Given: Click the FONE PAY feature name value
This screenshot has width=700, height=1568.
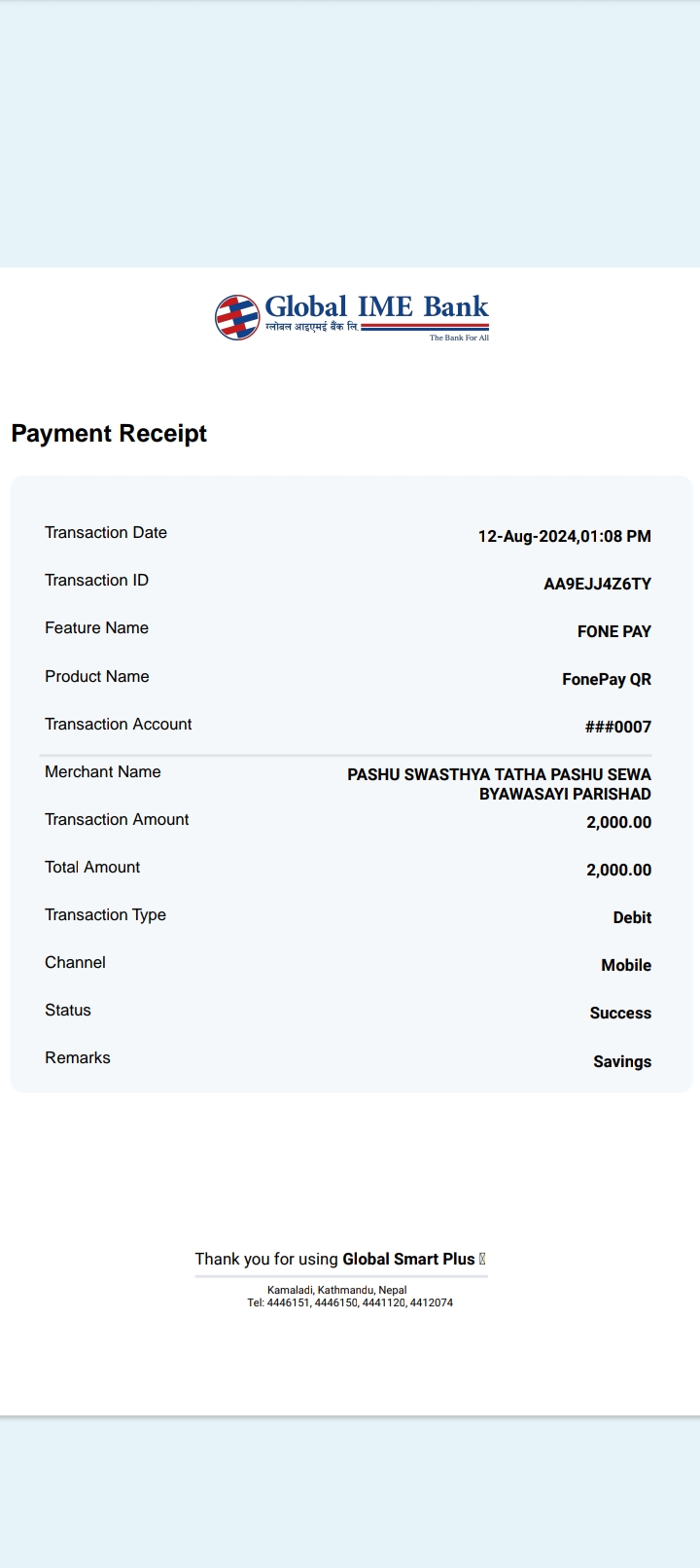Looking at the screenshot, I should pyautogui.click(x=613, y=631).
